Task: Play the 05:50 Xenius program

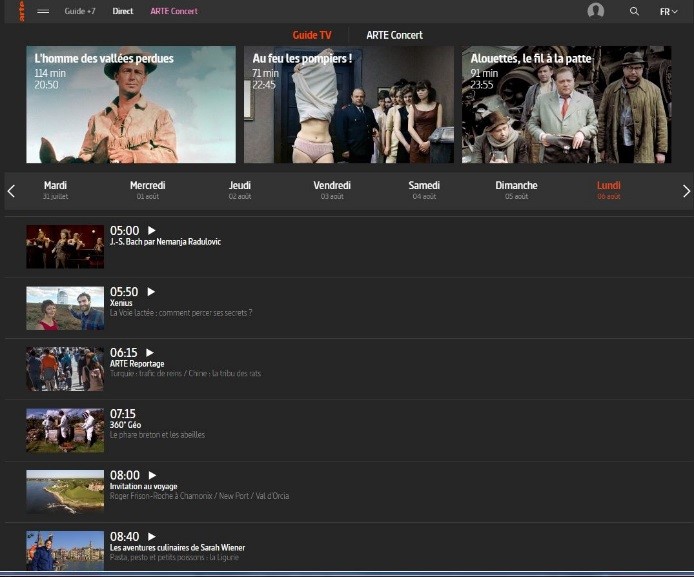Action: point(151,292)
